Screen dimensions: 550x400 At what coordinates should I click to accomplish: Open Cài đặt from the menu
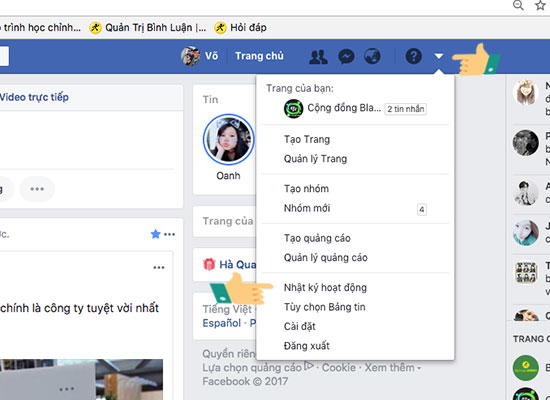(300, 326)
